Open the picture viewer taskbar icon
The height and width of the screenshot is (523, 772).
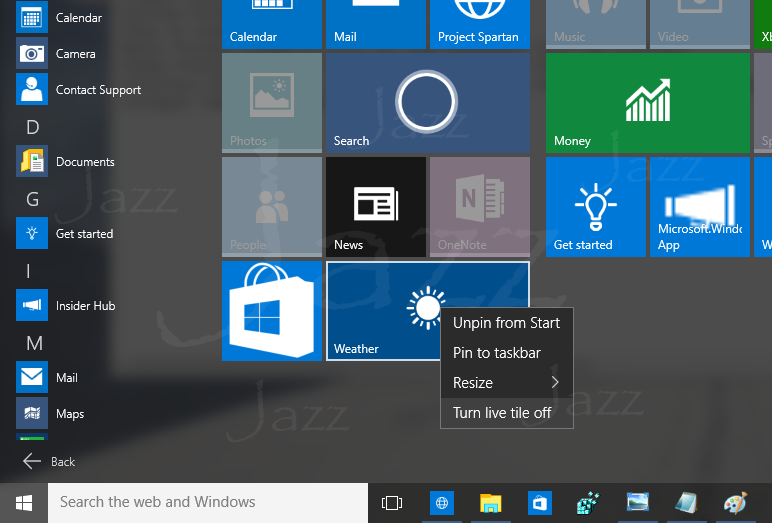pyautogui.click(x=638, y=503)
